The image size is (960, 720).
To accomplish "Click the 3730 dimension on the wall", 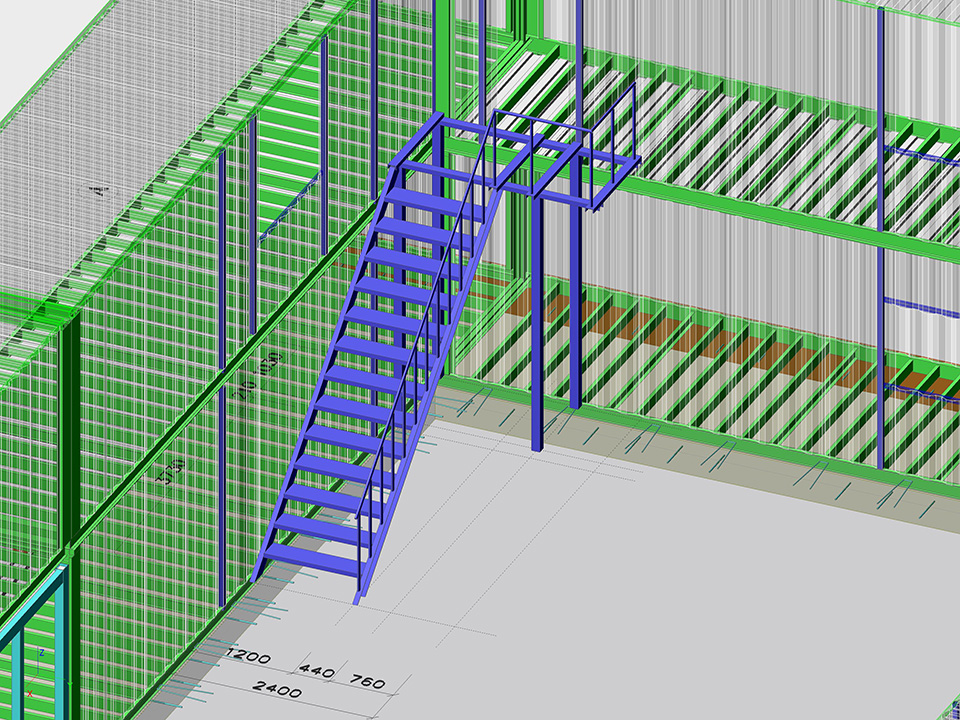I will pyautogui.click(x=171, y=470).
